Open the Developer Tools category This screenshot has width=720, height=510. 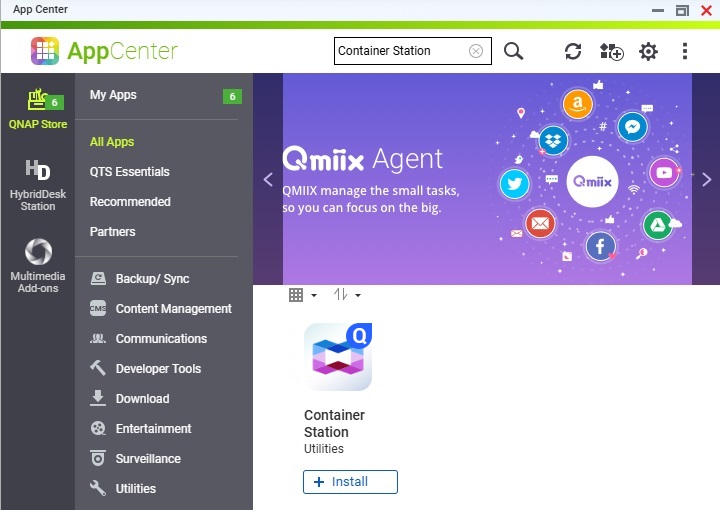158,369
